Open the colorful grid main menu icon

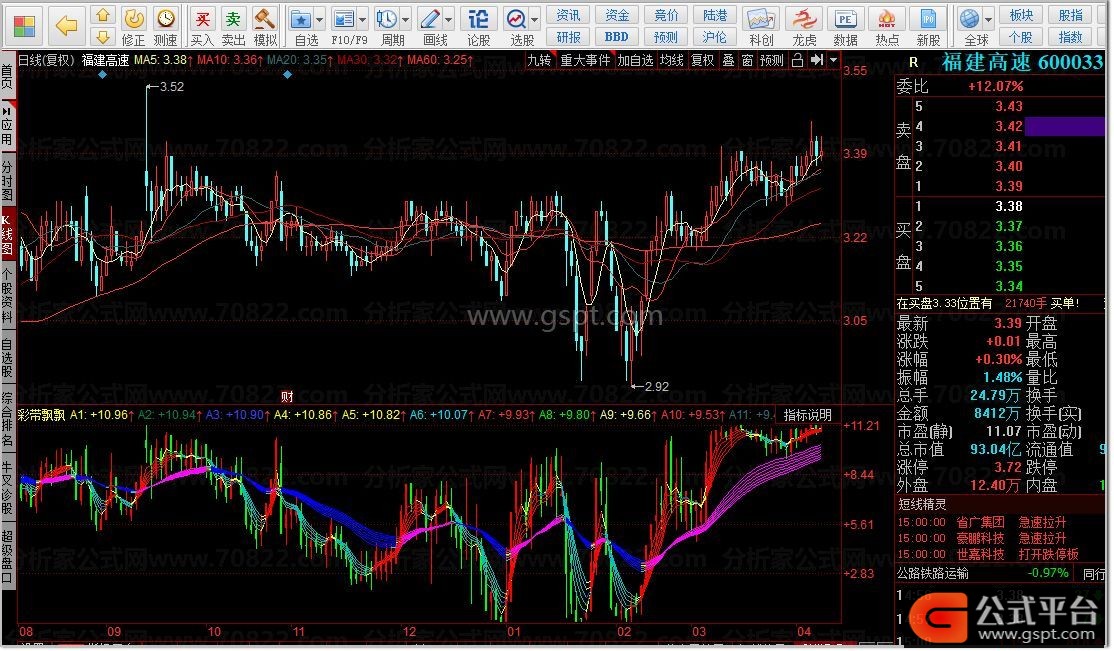[x=24, y=27]
